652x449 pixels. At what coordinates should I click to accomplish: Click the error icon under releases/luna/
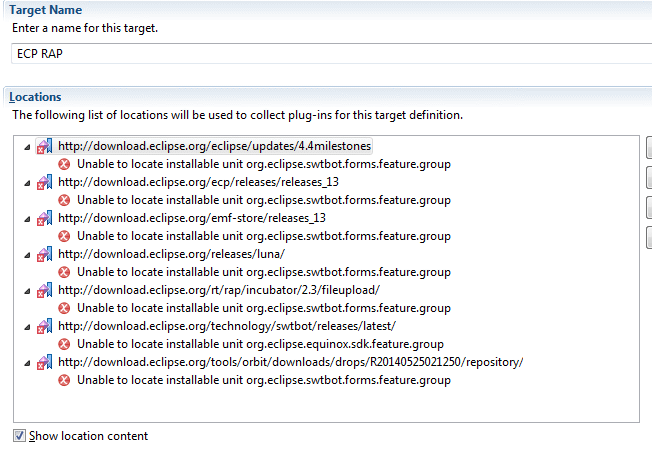coord(64,272)
